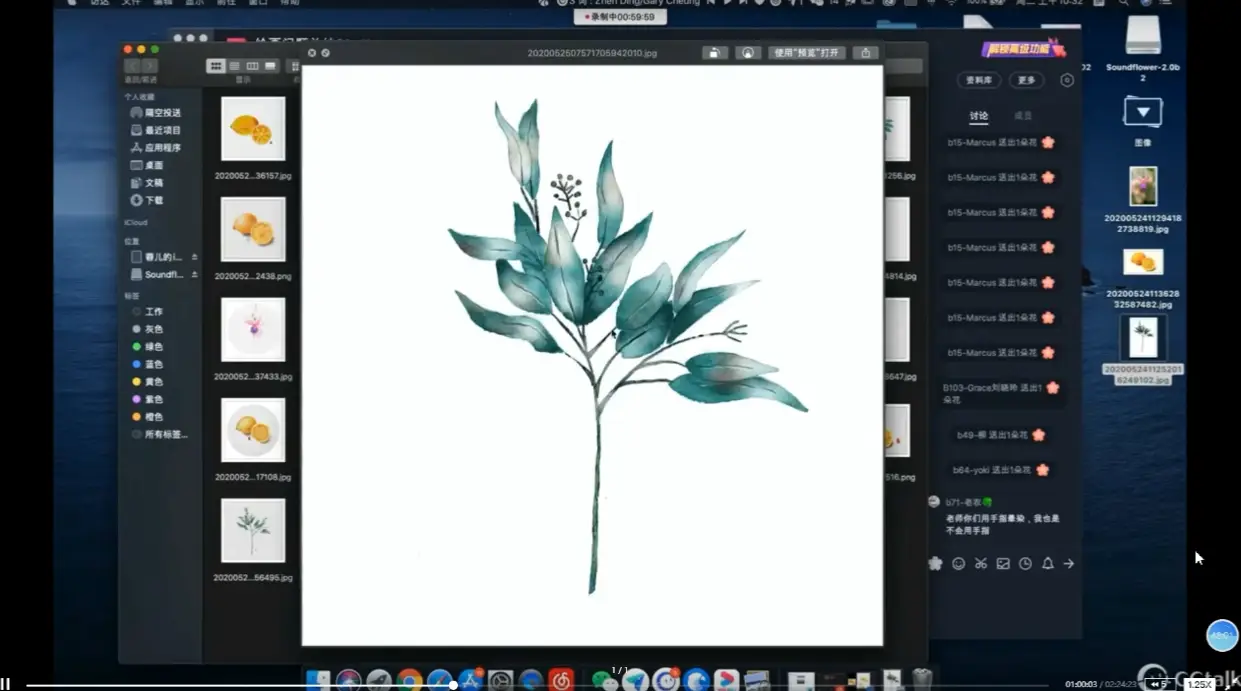Click the rotate icon in Quick Look toolbar
Image resolution: width=1241 pixels, height=691 pixels.
pos(714,52)
